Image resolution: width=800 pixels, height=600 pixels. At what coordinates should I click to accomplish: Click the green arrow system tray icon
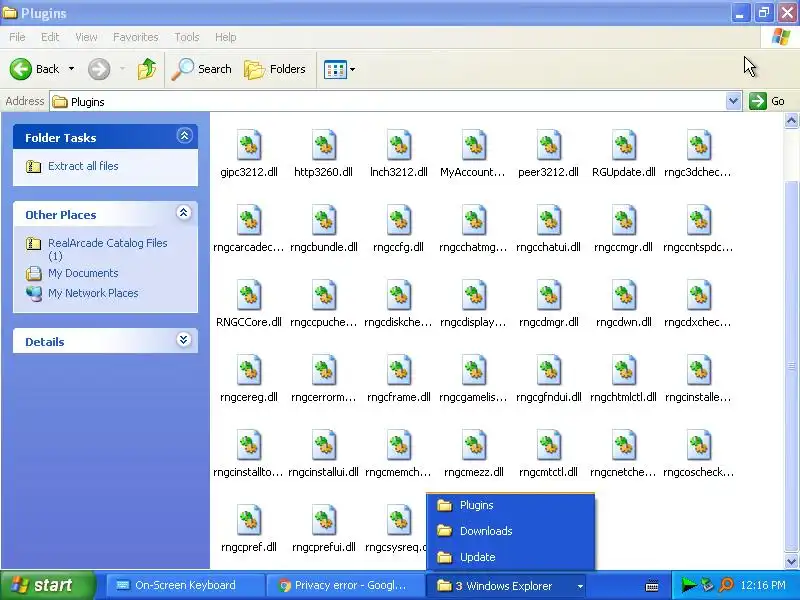pos(689,585)
